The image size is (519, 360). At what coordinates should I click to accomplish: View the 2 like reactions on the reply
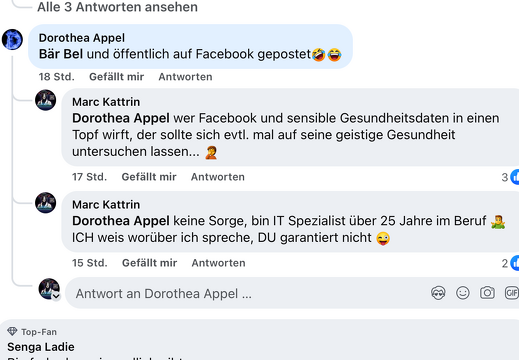[510, 263]
